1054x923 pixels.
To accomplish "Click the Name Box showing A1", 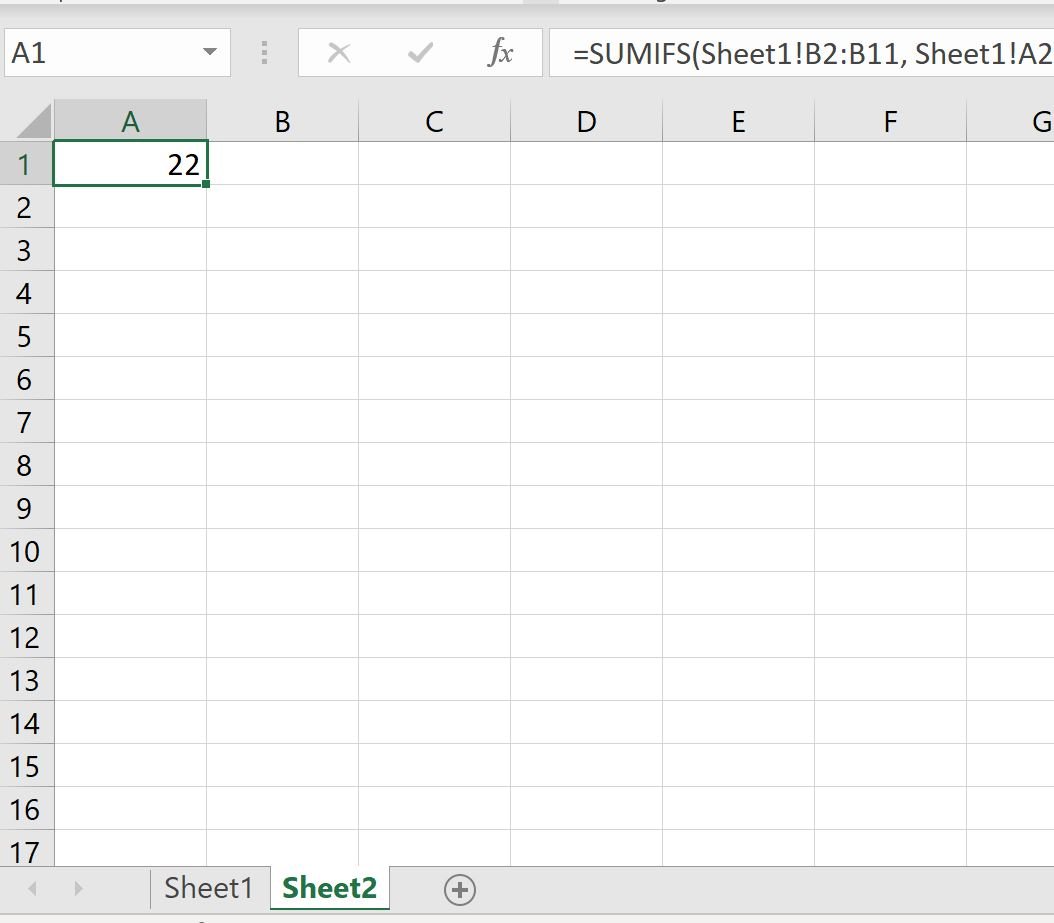I will tap(117, 52).
